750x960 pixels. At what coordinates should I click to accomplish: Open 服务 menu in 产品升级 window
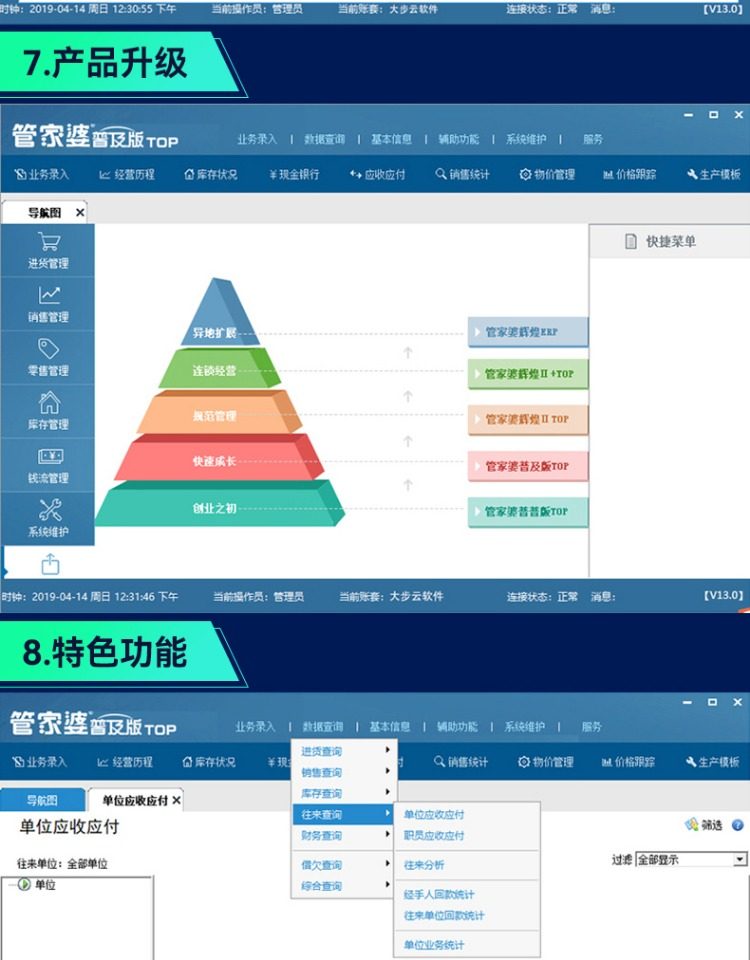(x=593, y=140)
